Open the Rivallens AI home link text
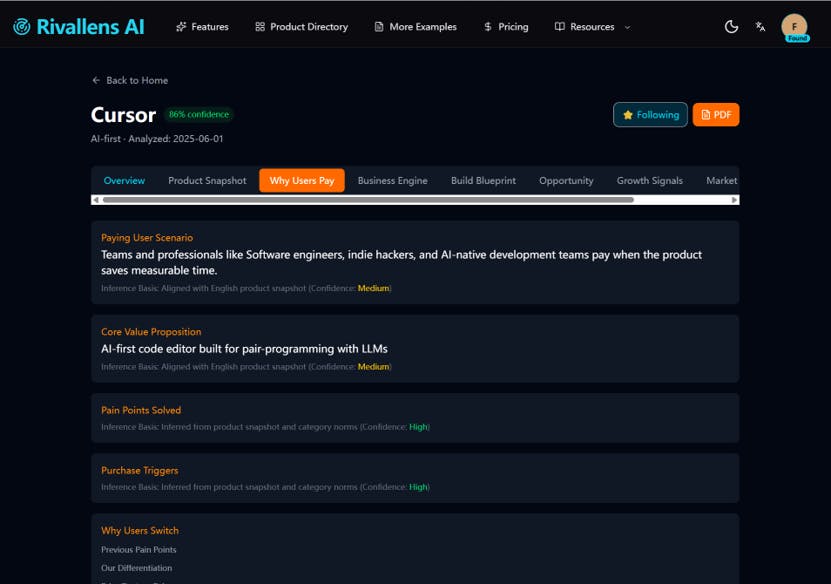Image resolution: width=831 pixels, height=584 pixels. click(90, 26)
